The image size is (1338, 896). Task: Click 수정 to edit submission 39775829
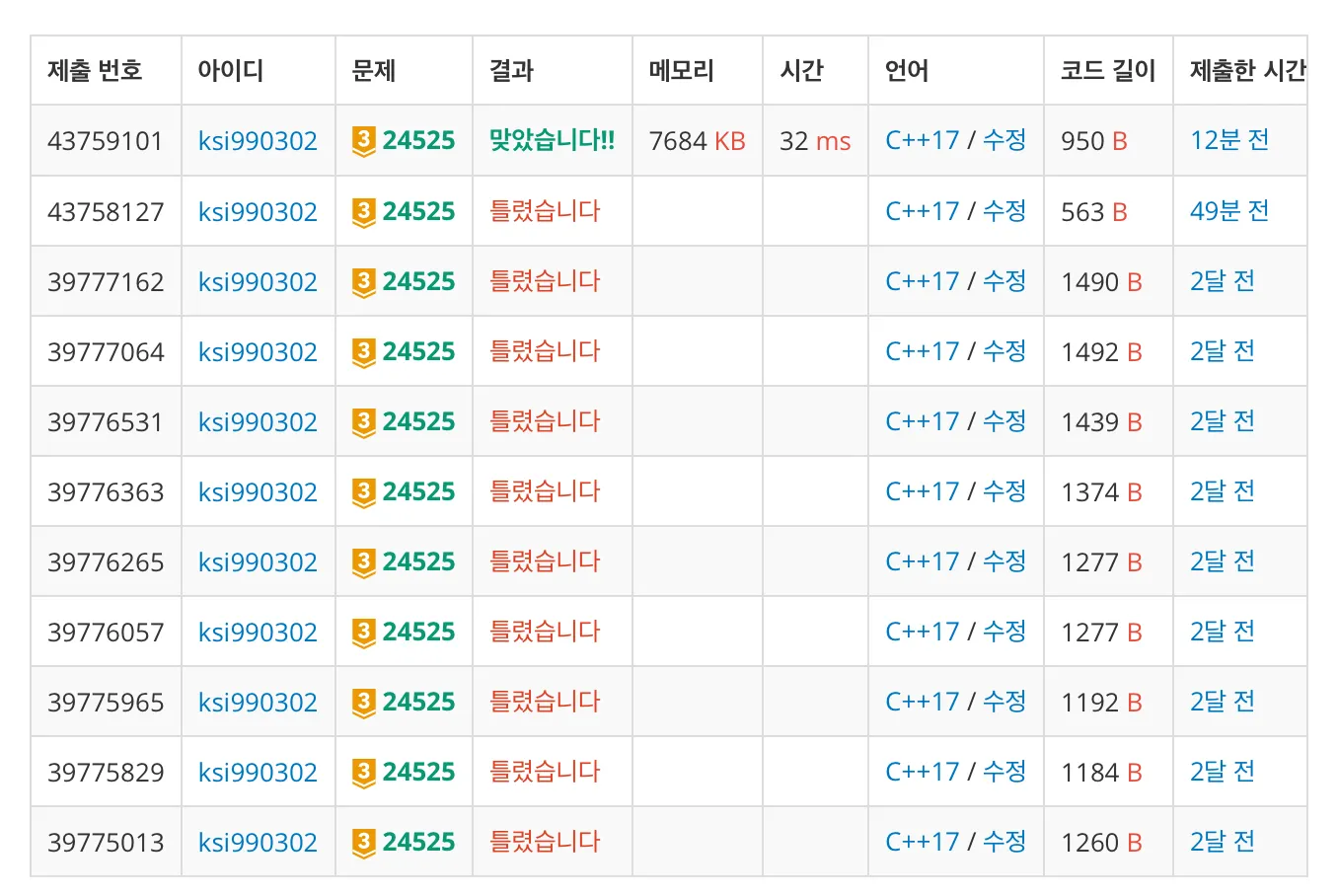[x=1004, y=771]
